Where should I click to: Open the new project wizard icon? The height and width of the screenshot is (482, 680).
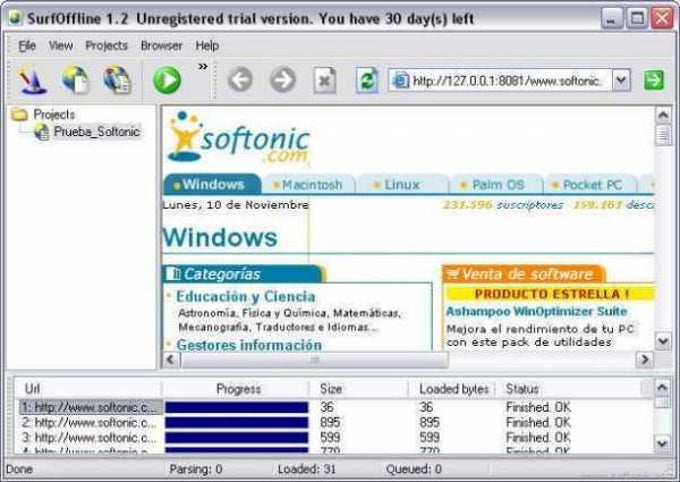(x=33, y=81)
